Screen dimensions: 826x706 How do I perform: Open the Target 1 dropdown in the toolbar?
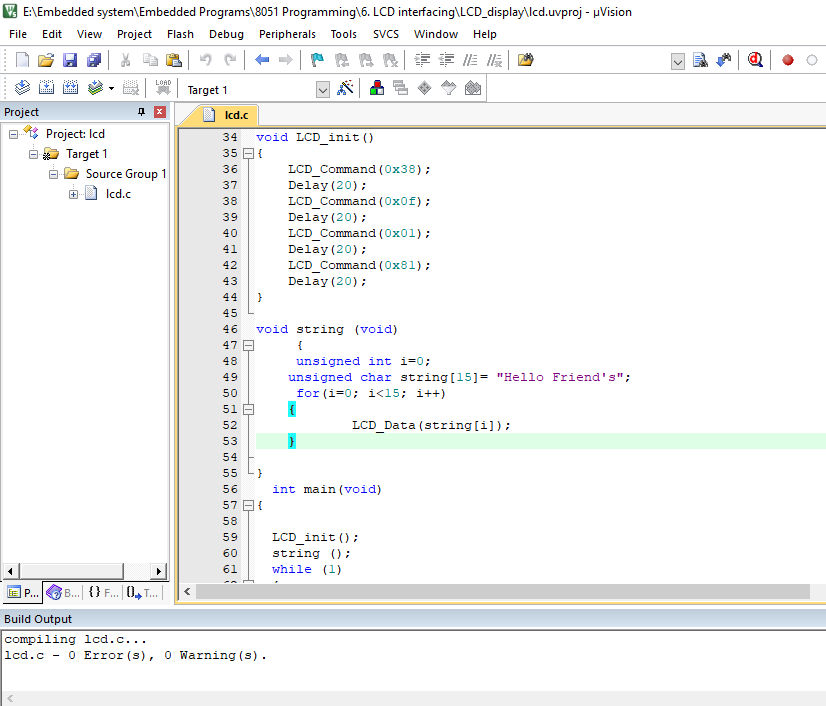pyautogui.click(x=323, y=90)
